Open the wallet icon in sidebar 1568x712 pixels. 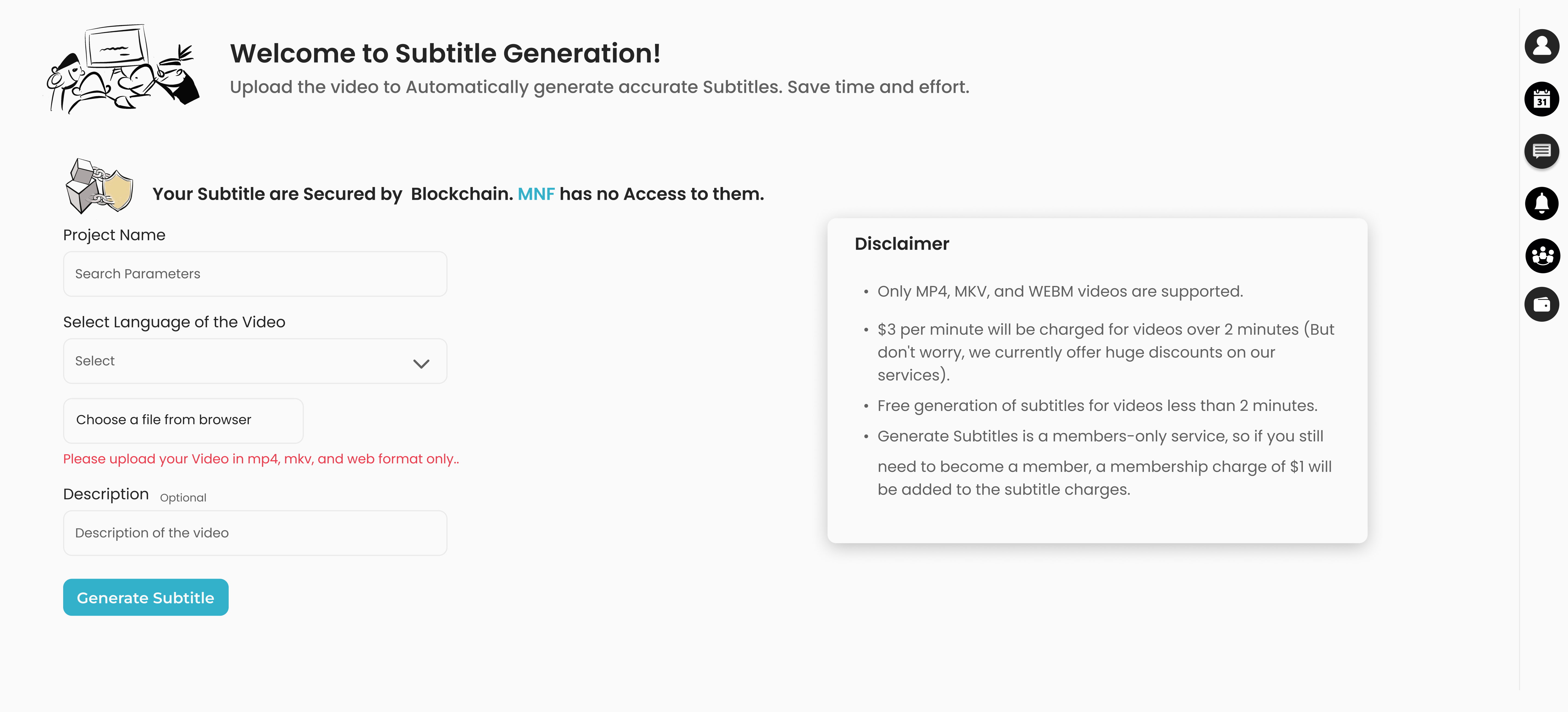pos(1541,304)
